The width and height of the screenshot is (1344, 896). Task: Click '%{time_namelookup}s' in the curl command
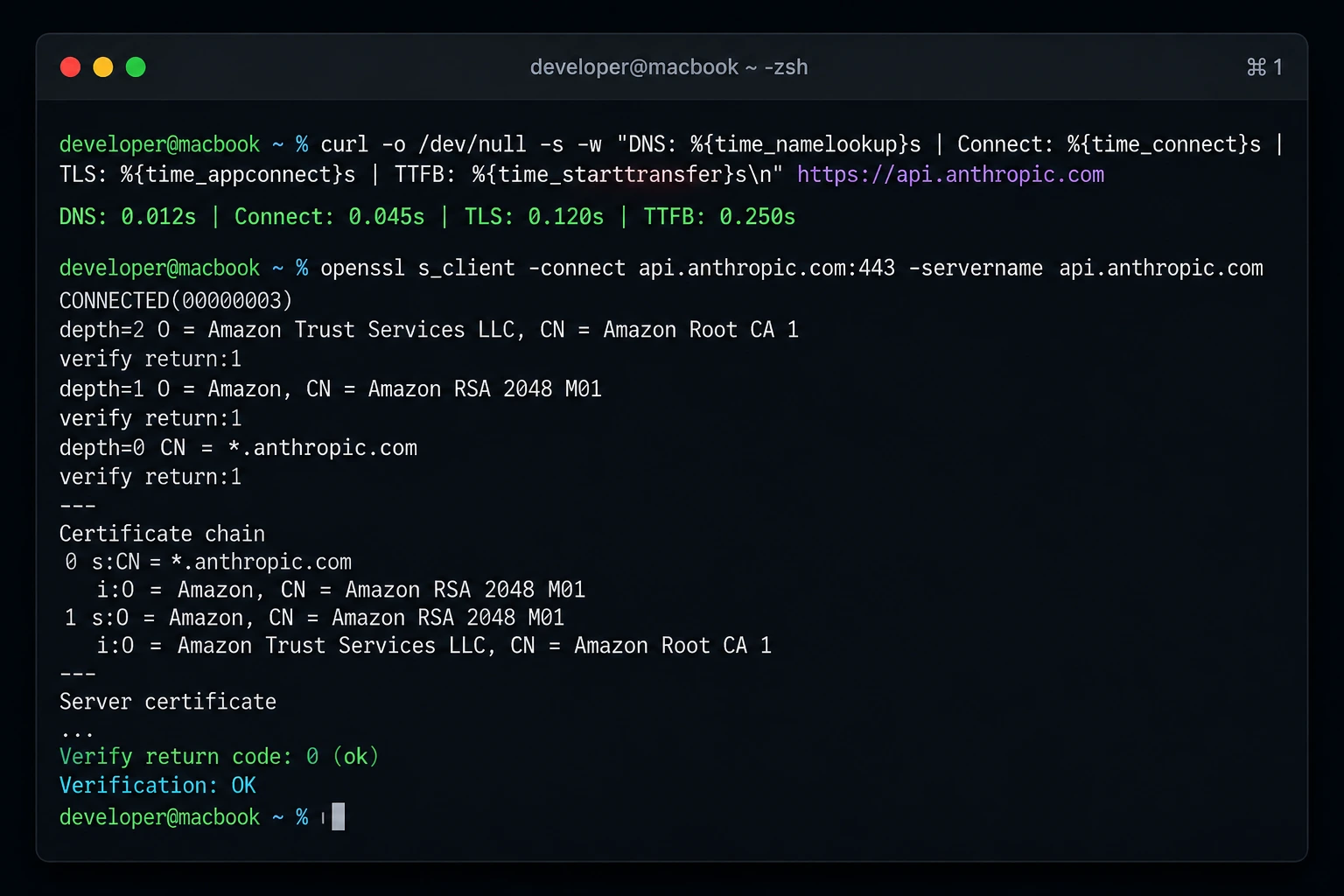point(805,144)
